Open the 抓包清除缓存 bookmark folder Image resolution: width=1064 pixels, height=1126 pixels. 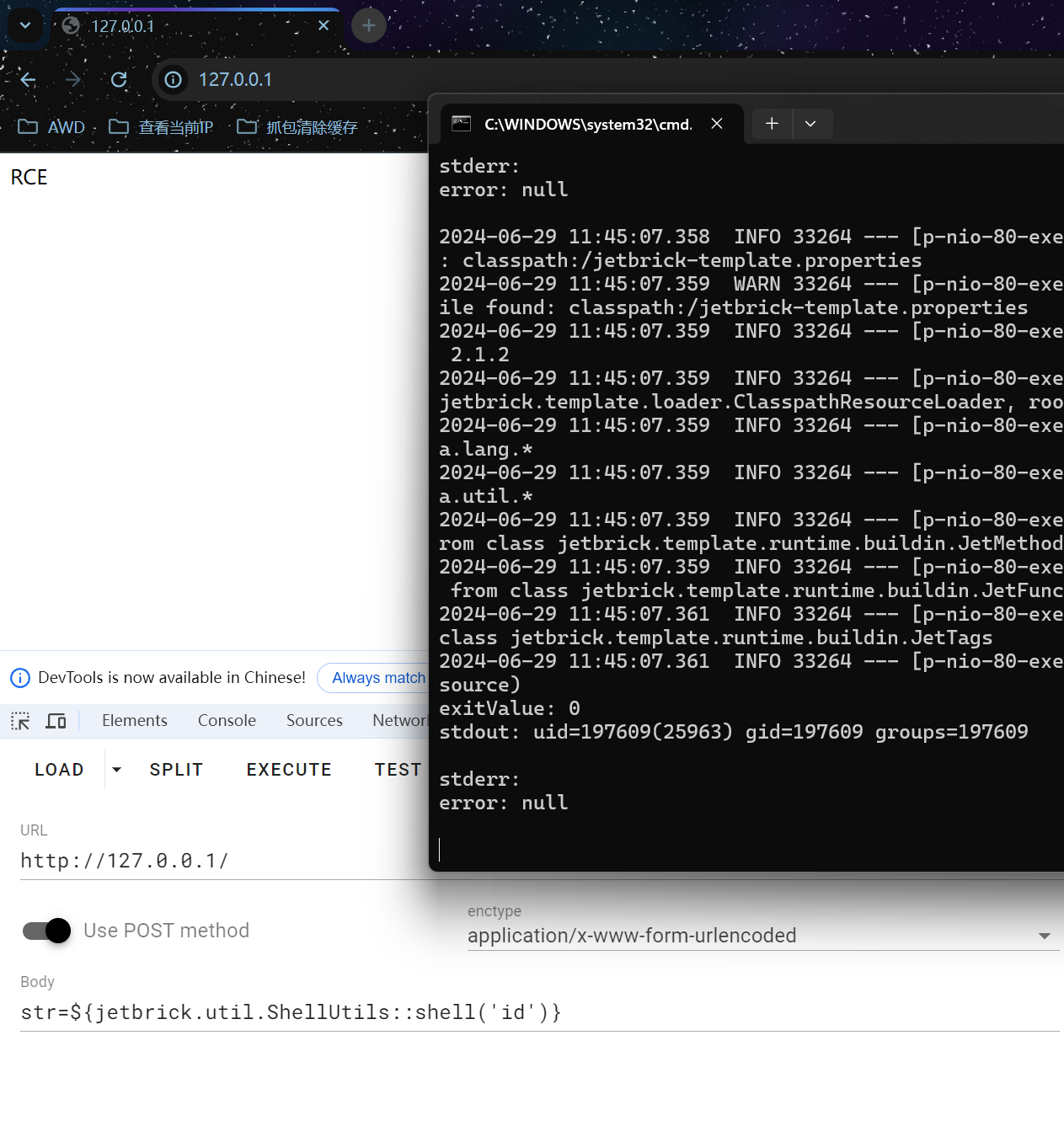pyautogui.click(x=297, y=127)
